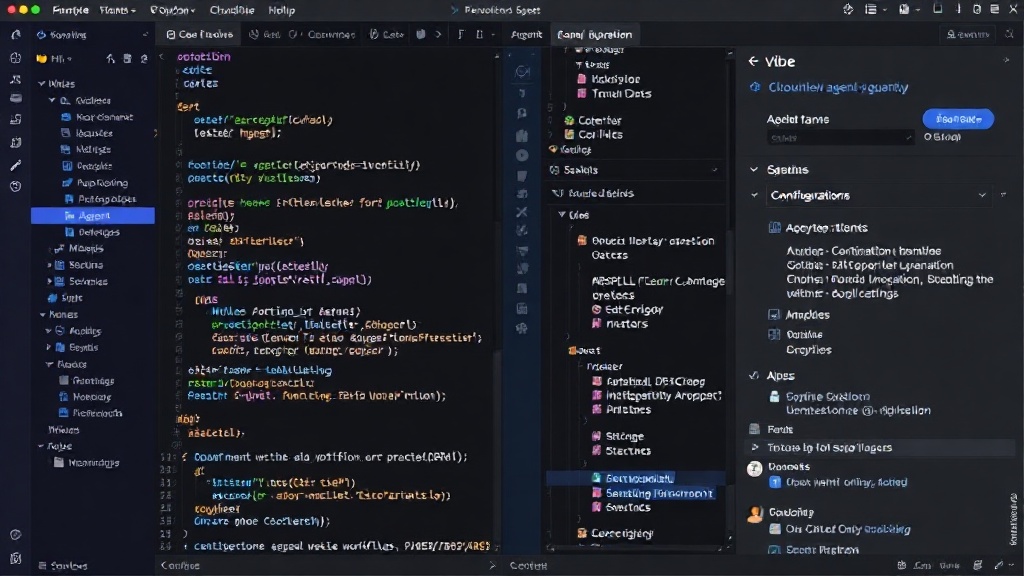Collapse the Ules tree node
Viewport: 1024px width, 576px height.
pyautogui.click(x=562, y=214)
